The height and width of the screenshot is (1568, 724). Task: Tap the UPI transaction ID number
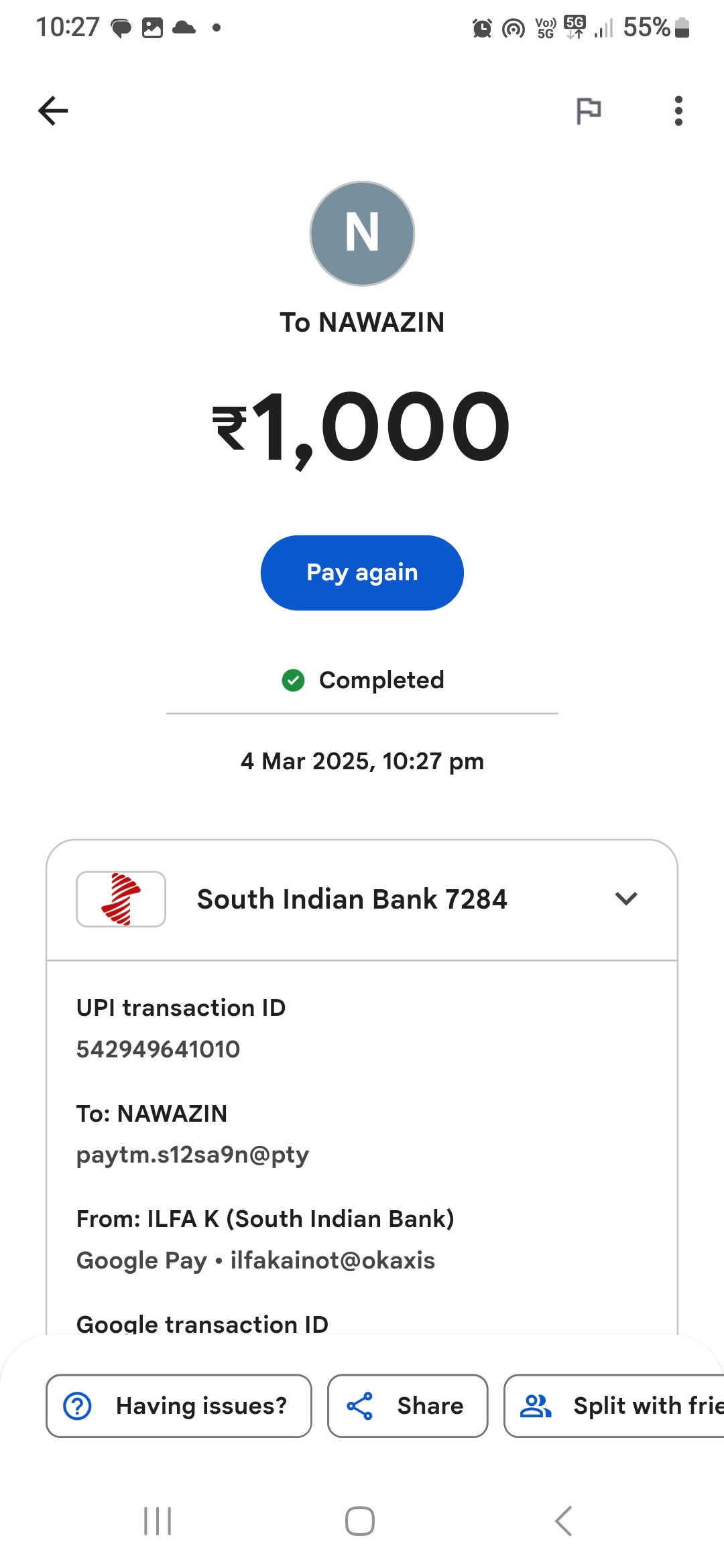click(158, 1049)
